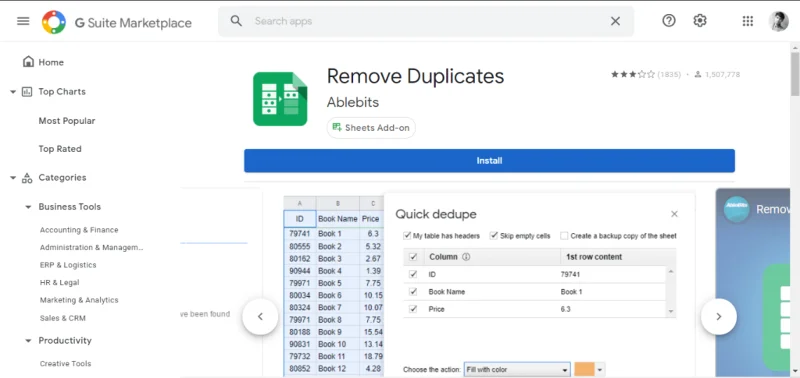Click the Top Charts chart icon
This screenshot has height=378, width=800.
[x=27, y=92]
